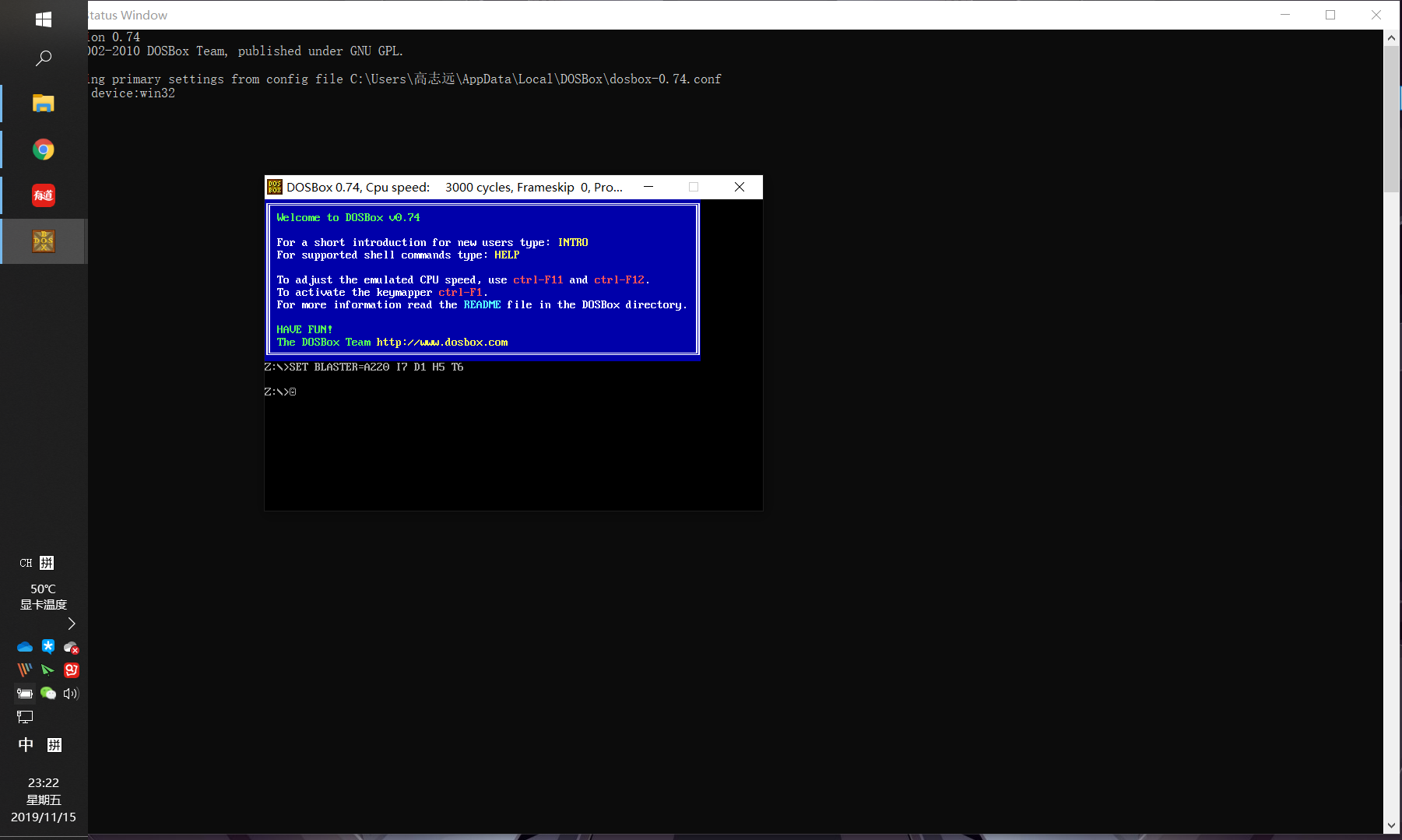Click the battery power tray icon
This screenshot has width=1402, height=840.
(25, 693)
